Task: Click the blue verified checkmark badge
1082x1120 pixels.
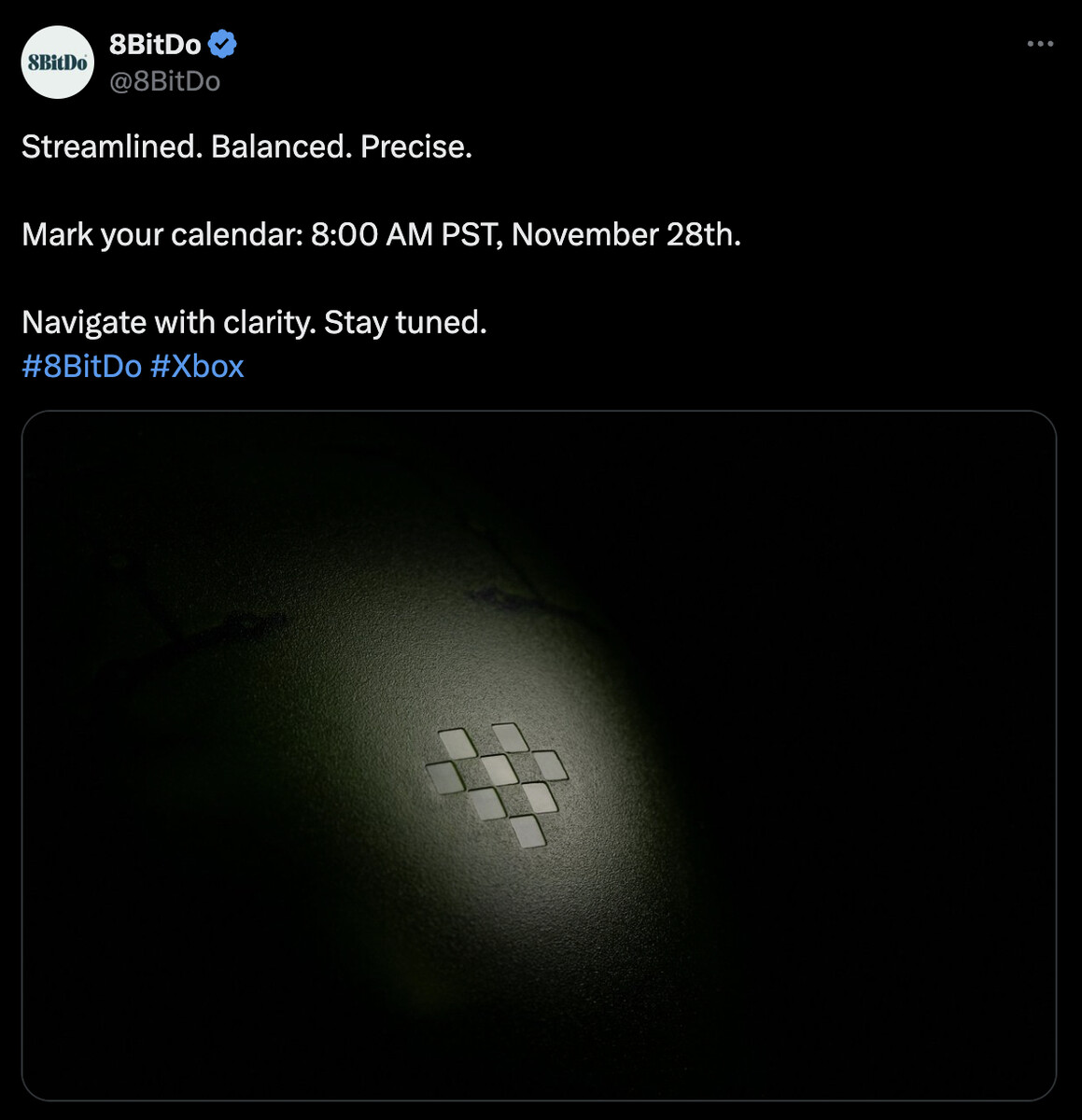Action: [x=222, y=44]
